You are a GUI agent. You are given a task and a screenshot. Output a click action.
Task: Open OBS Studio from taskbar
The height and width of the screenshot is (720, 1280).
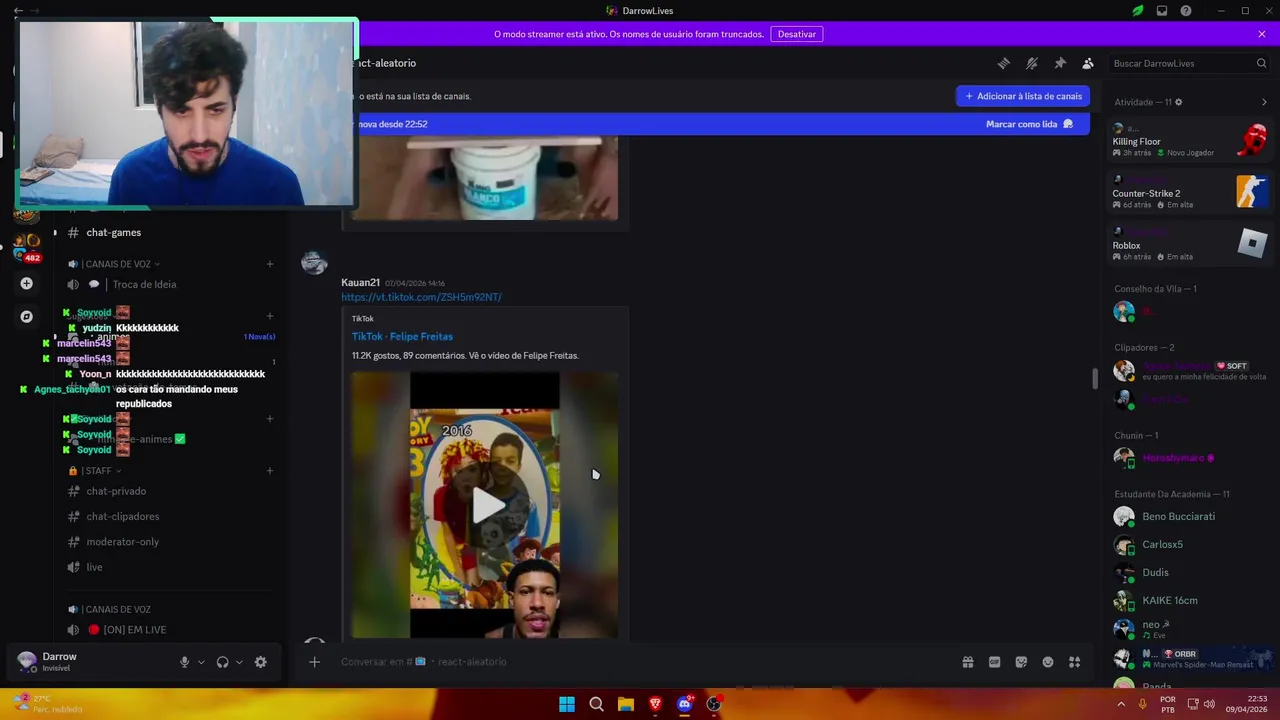[714, 704]
